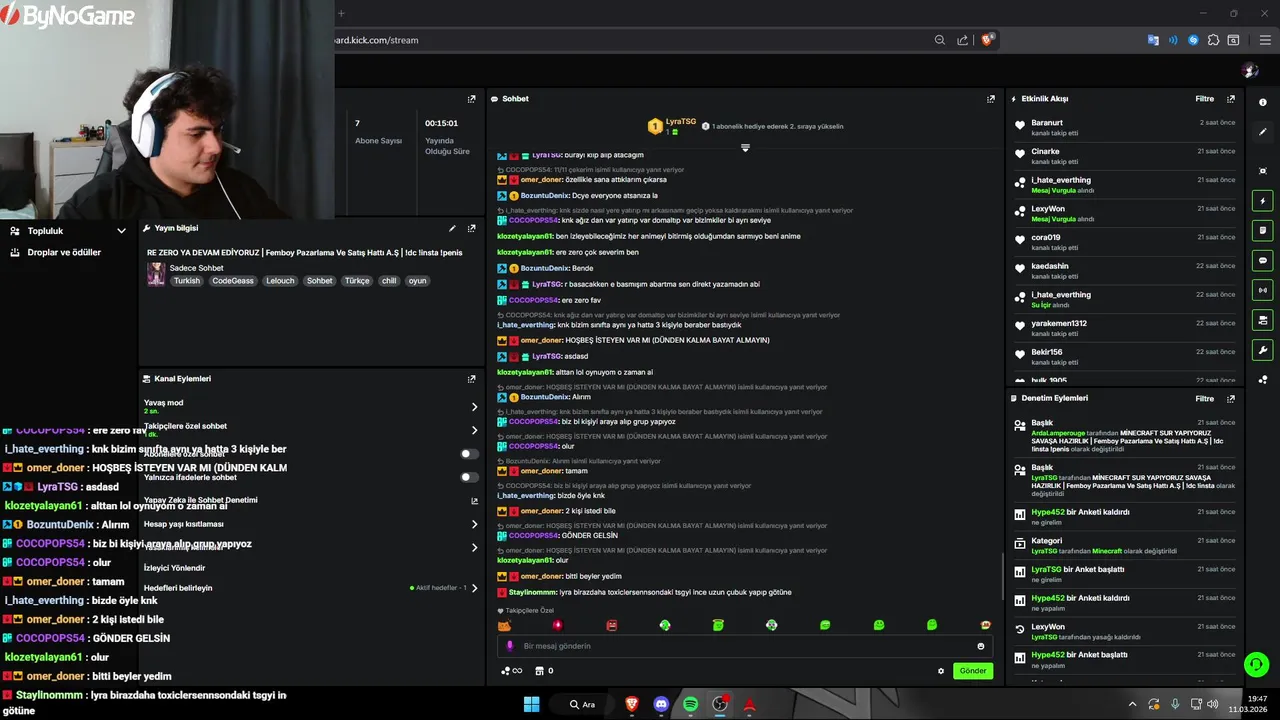Screen dimensions: 1280x720
Task: Click kaedashin in activity feed
Action: 1050,266
